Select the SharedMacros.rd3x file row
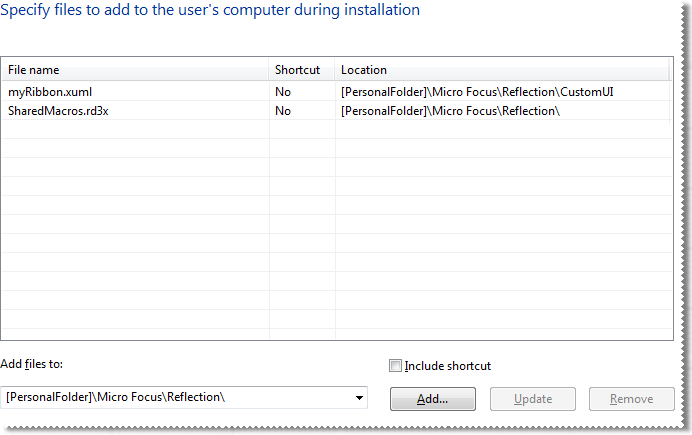This screenshot has height=435, width=692. click(x=58, y=111)
